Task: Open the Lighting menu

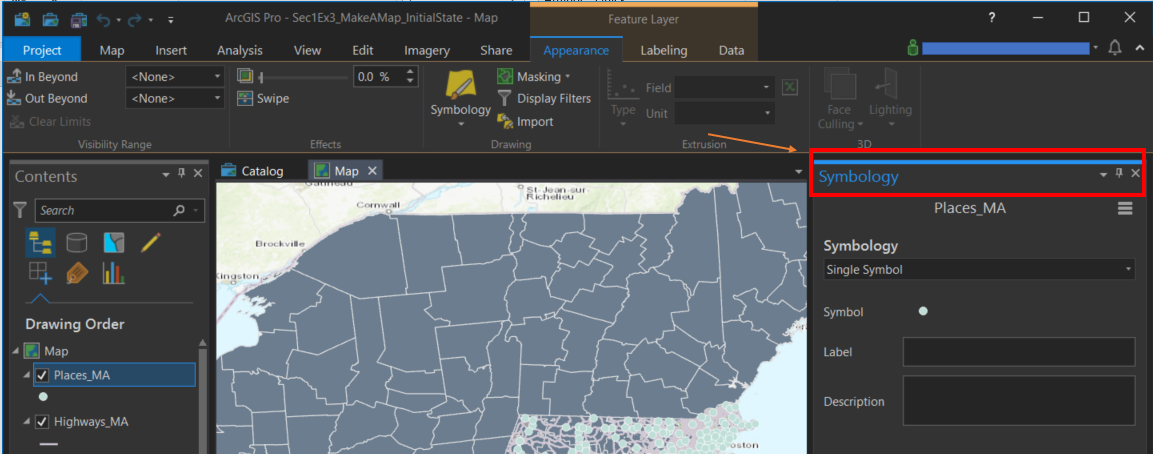Action: coord(890,99)
